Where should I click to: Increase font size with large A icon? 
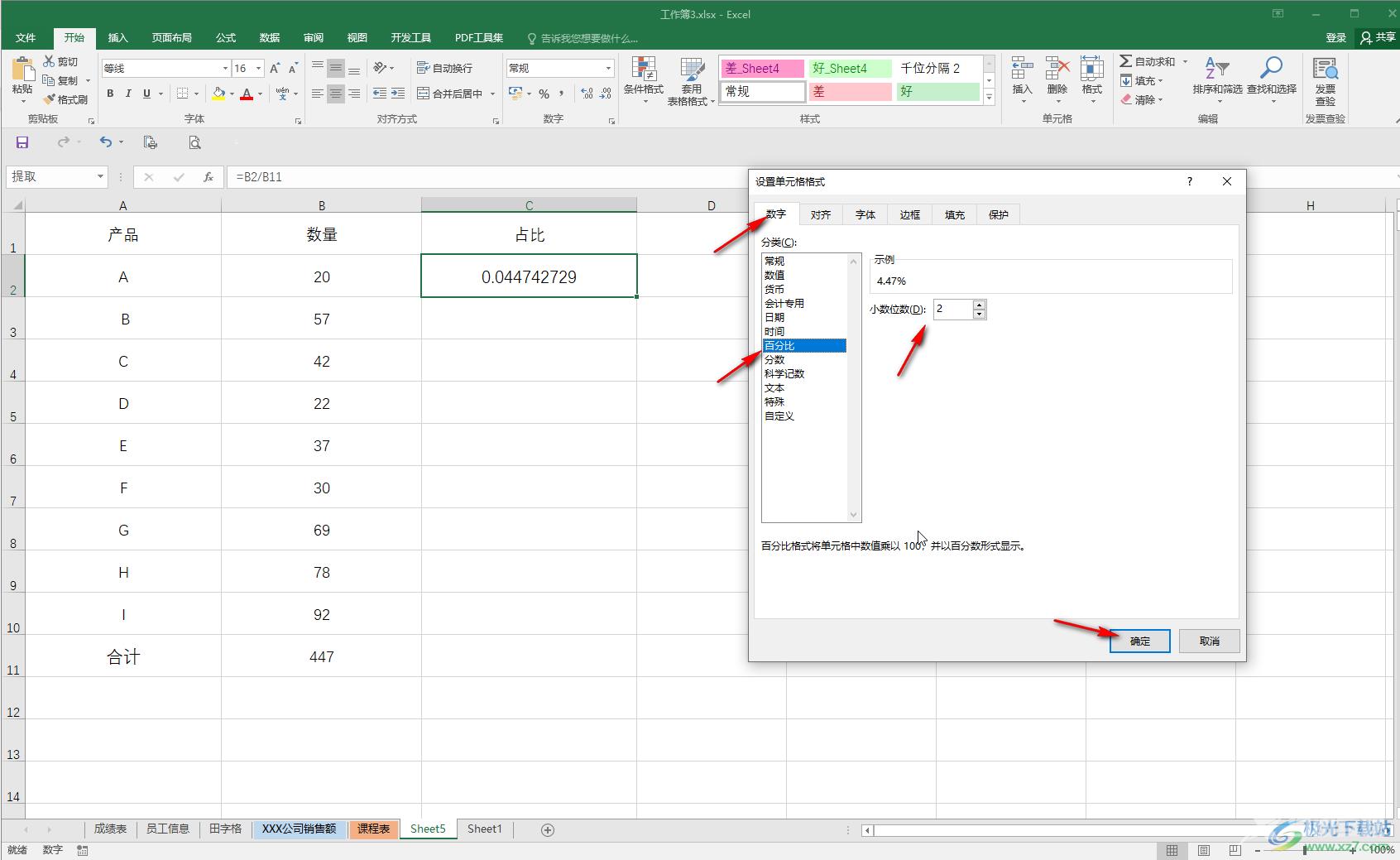point(275,68)
